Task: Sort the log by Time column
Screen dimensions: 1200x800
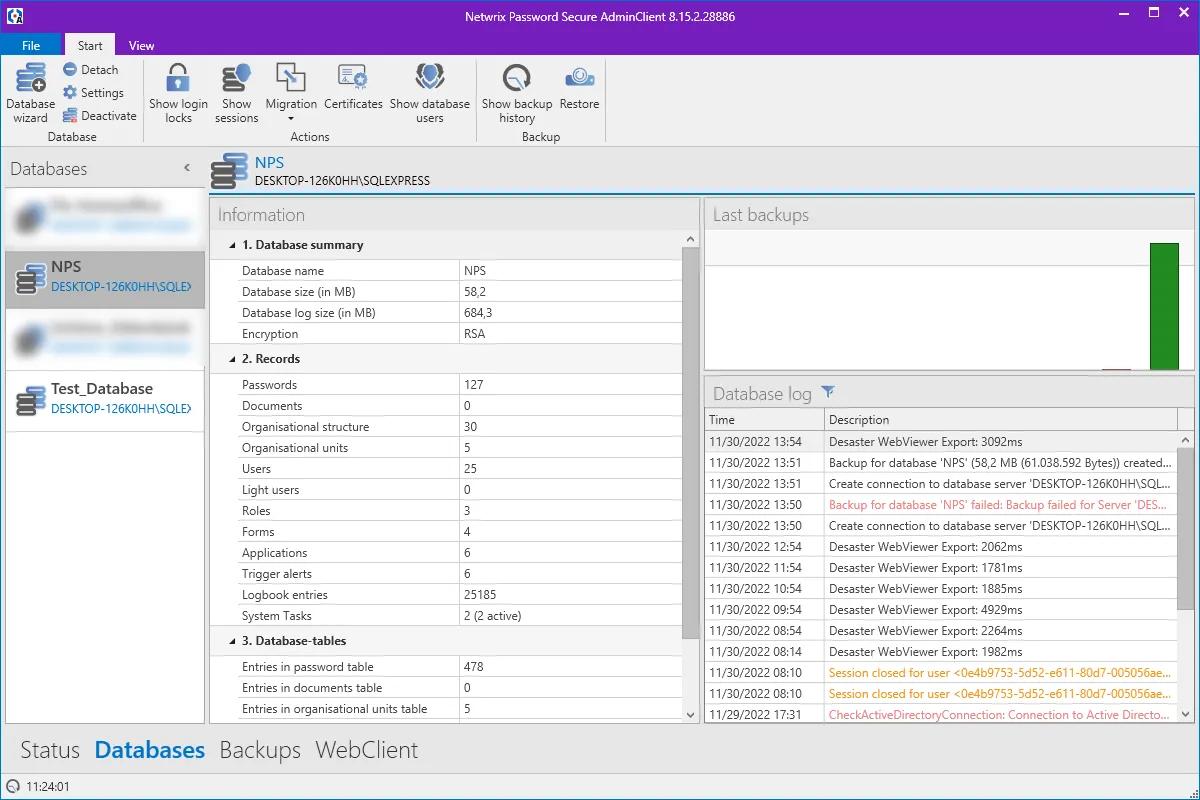Action: pyautogui.click(x=765, y=419)
